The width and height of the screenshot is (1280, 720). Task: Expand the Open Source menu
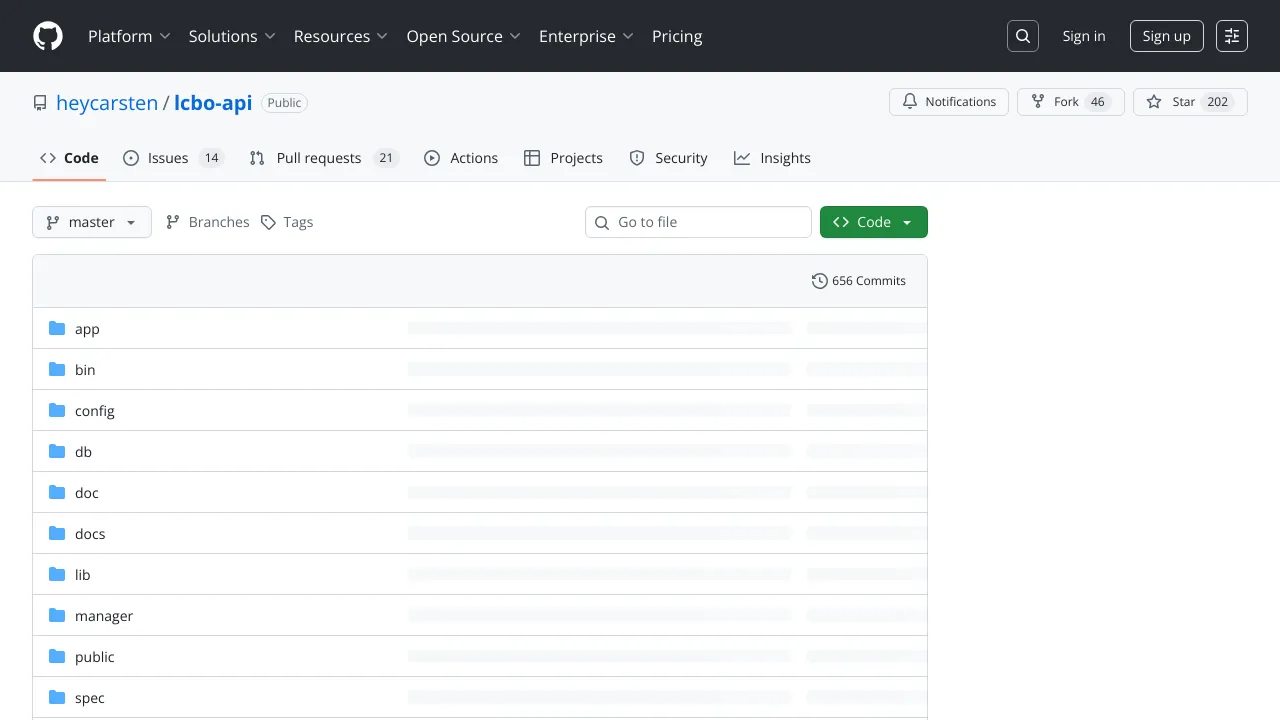coord(463,36)
